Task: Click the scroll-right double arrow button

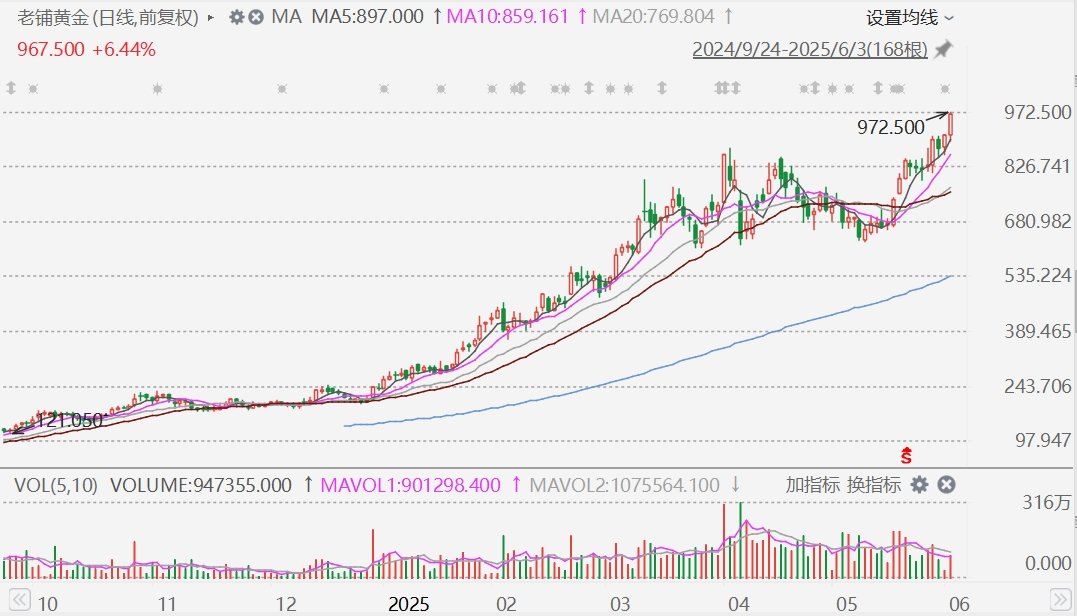Action: pos(1061,600)
